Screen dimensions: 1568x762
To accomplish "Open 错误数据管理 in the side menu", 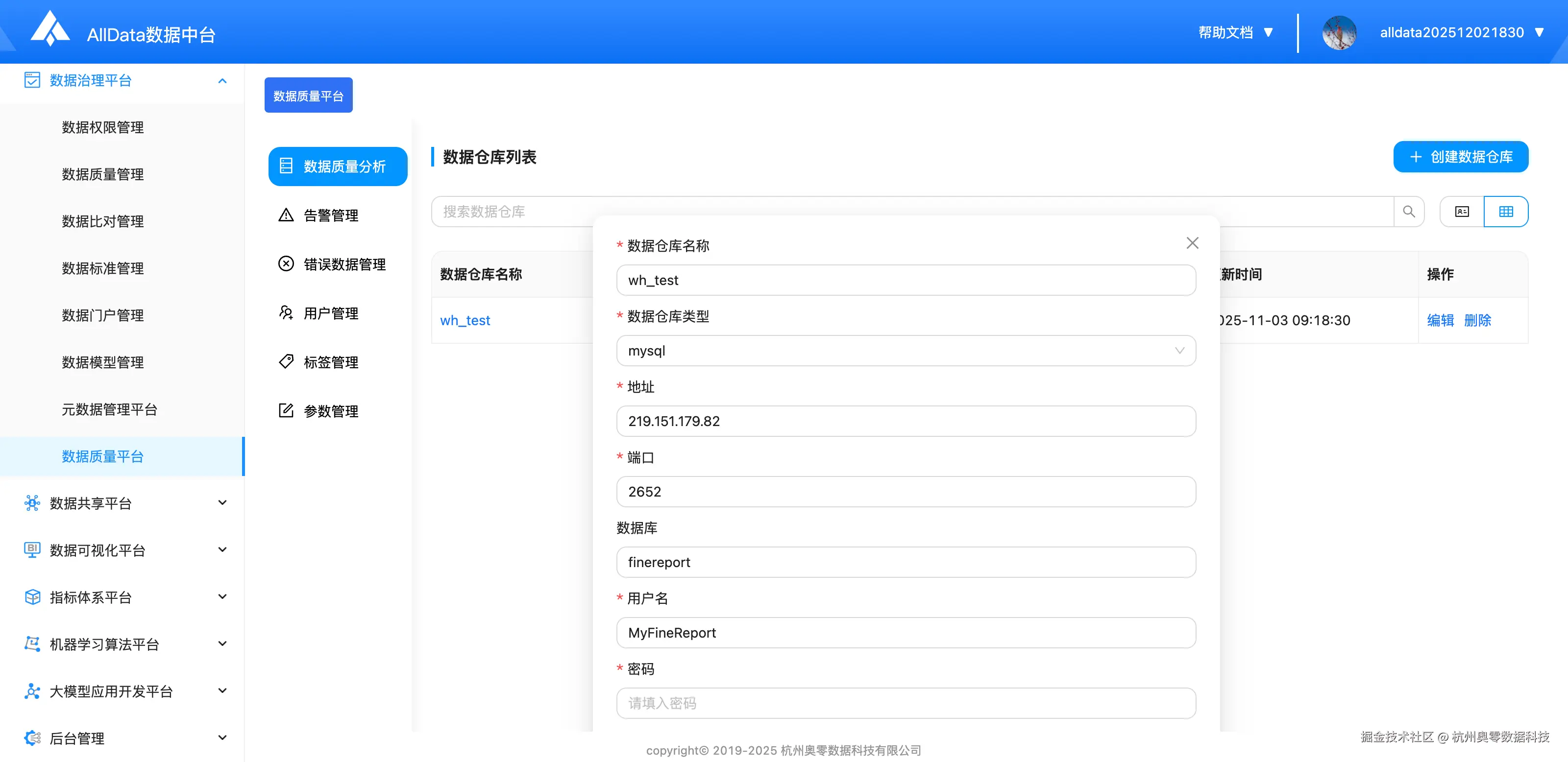I will tap(344, 264).
